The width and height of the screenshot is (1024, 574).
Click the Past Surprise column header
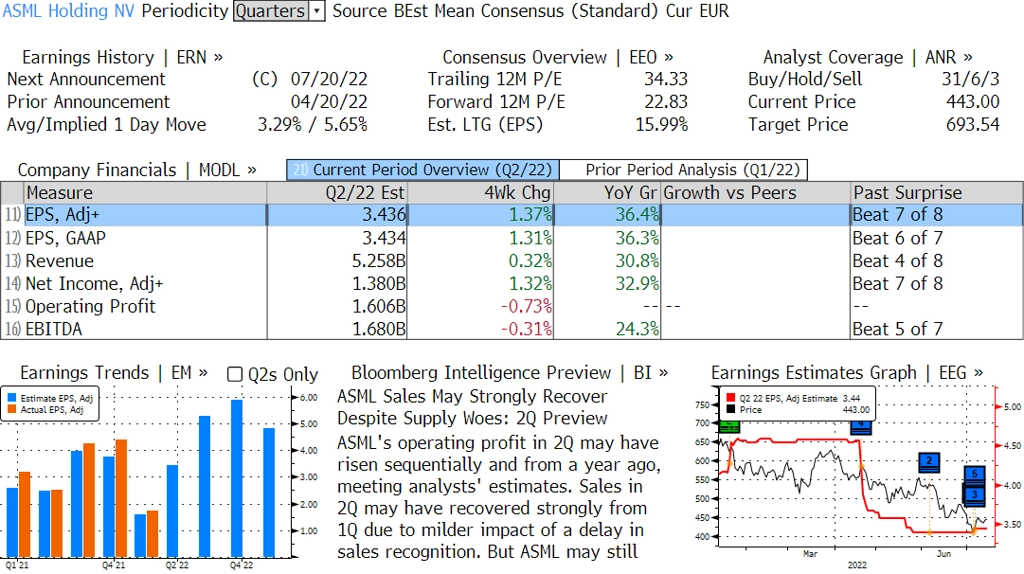[x=937, y=193]
